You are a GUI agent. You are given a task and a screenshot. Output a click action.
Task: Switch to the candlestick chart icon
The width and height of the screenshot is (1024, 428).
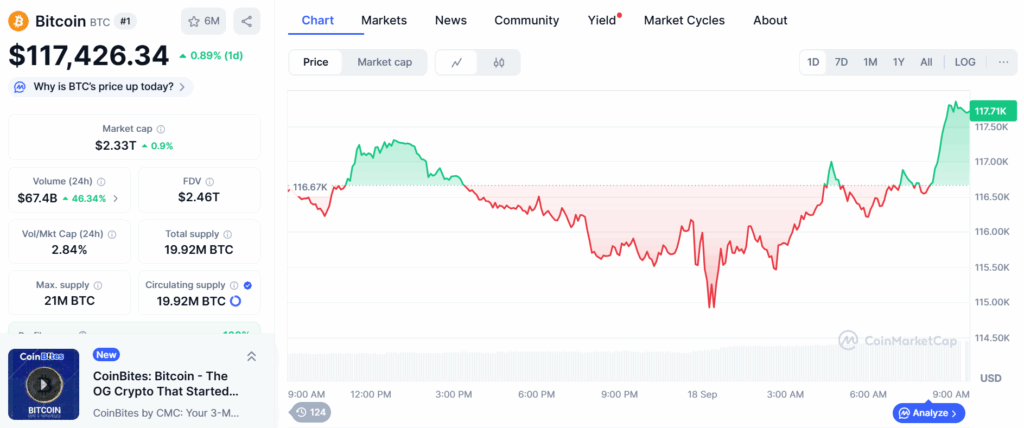click(499, 63)
